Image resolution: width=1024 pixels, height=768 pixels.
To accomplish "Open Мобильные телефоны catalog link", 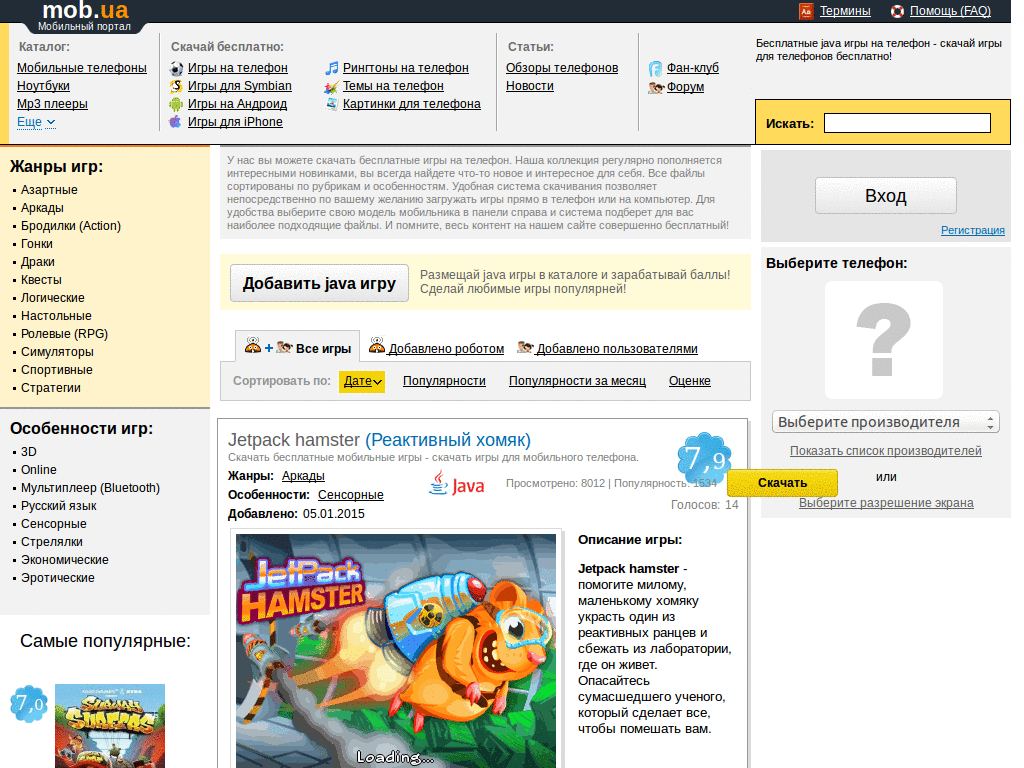I will 82,68.
